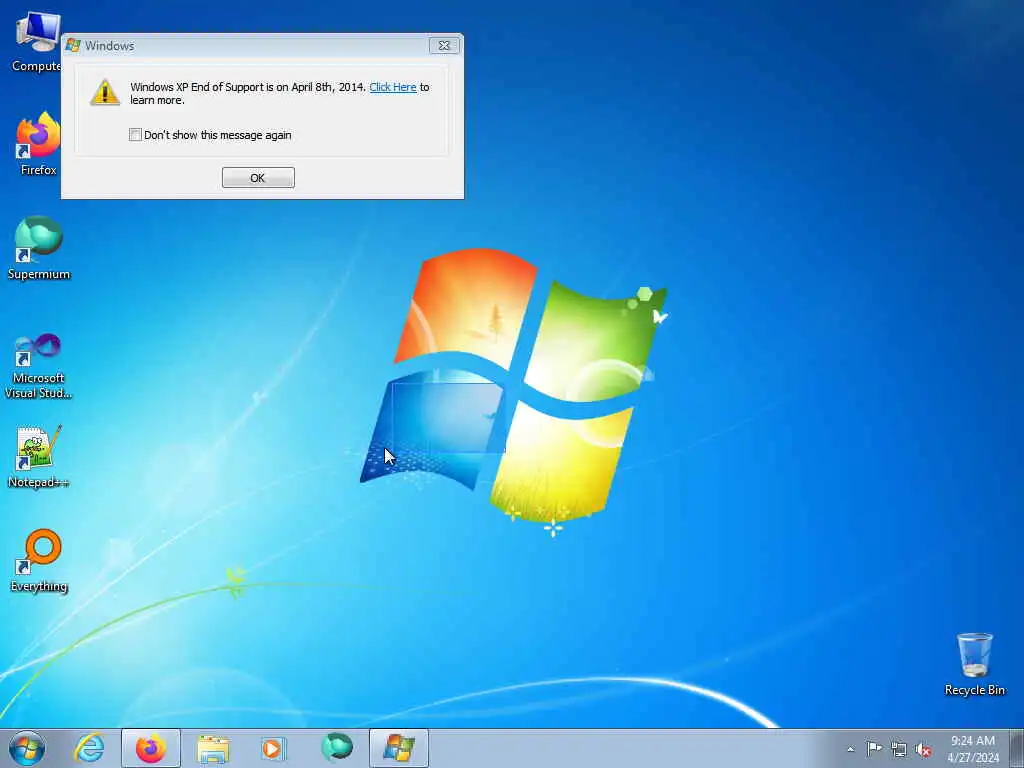Open the Action Center flag icon
Image resolution: width=1024 pixels, height=768 pixels.
click(874, 748)
